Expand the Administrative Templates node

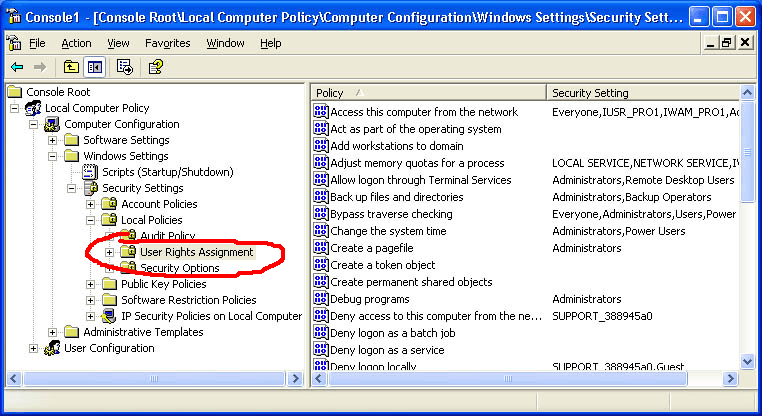[53, 332]
